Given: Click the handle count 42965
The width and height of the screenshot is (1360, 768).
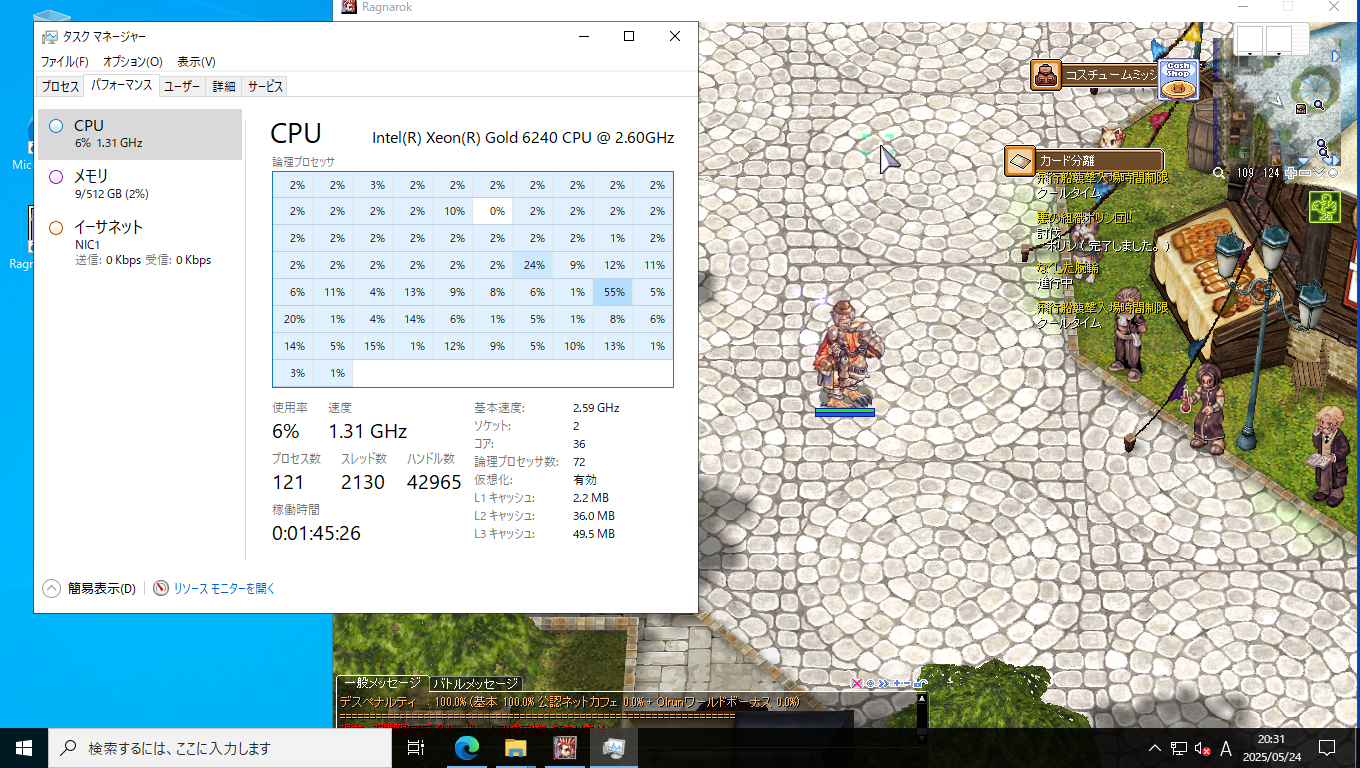Looking at the screenshot, I should point(434,483).
